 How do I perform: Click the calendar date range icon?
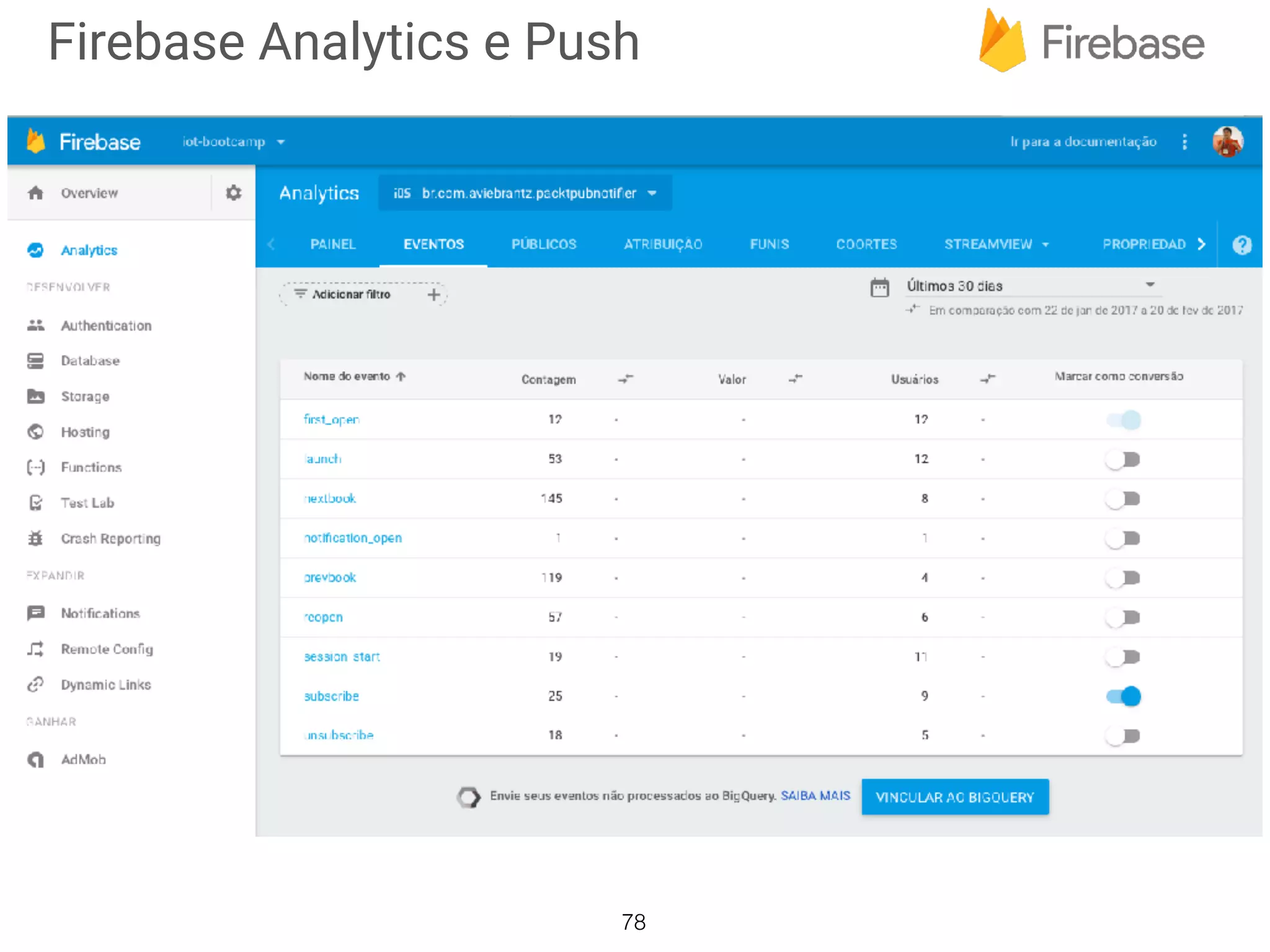tap(879, 287)
